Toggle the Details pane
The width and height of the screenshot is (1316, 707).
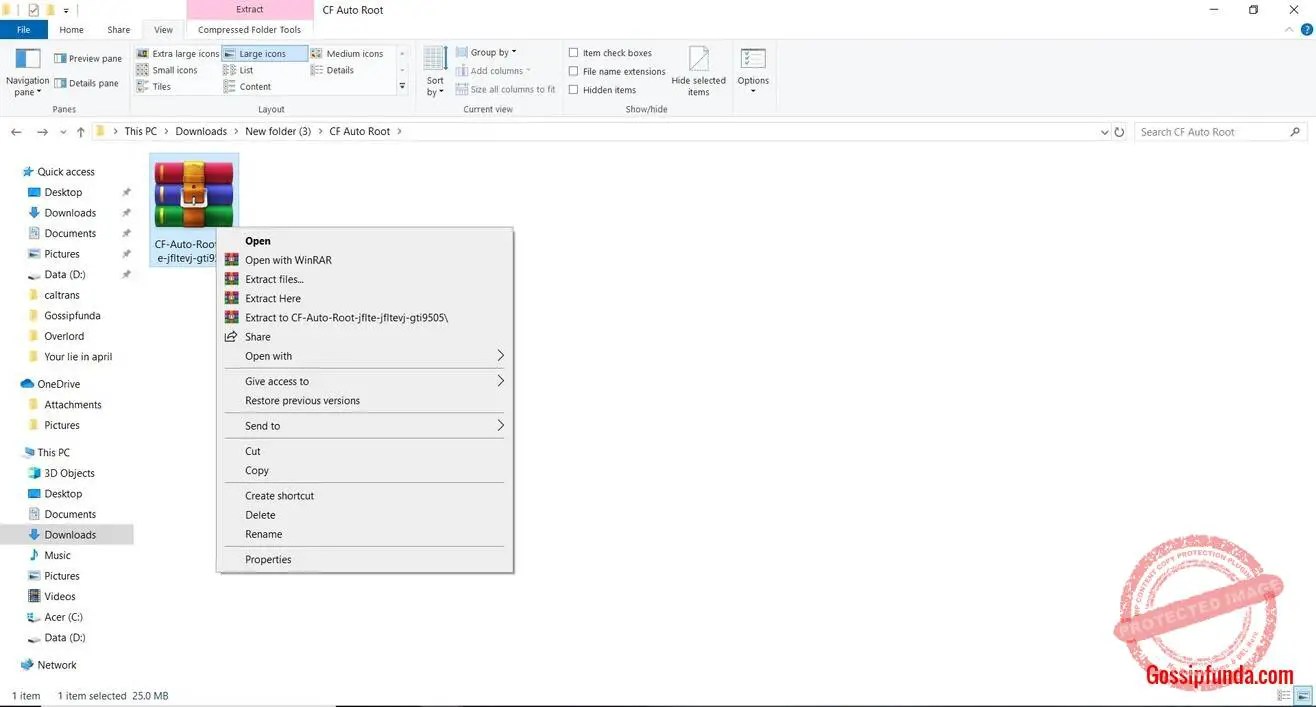86,83
